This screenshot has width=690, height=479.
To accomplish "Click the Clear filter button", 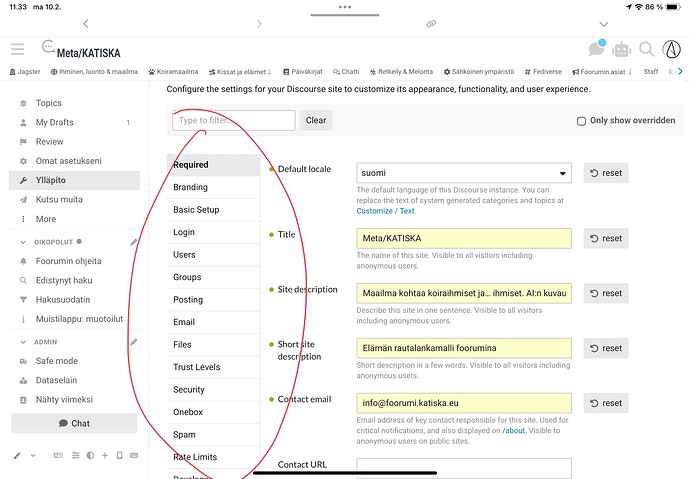I will coord(316,121).
